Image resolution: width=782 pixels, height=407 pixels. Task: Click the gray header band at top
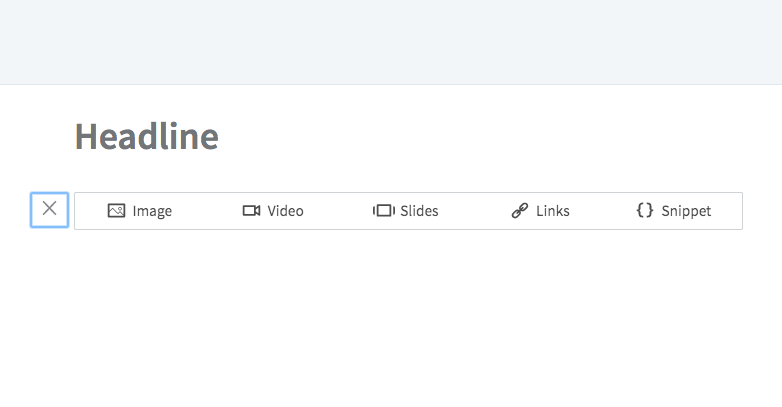(391, 42)
